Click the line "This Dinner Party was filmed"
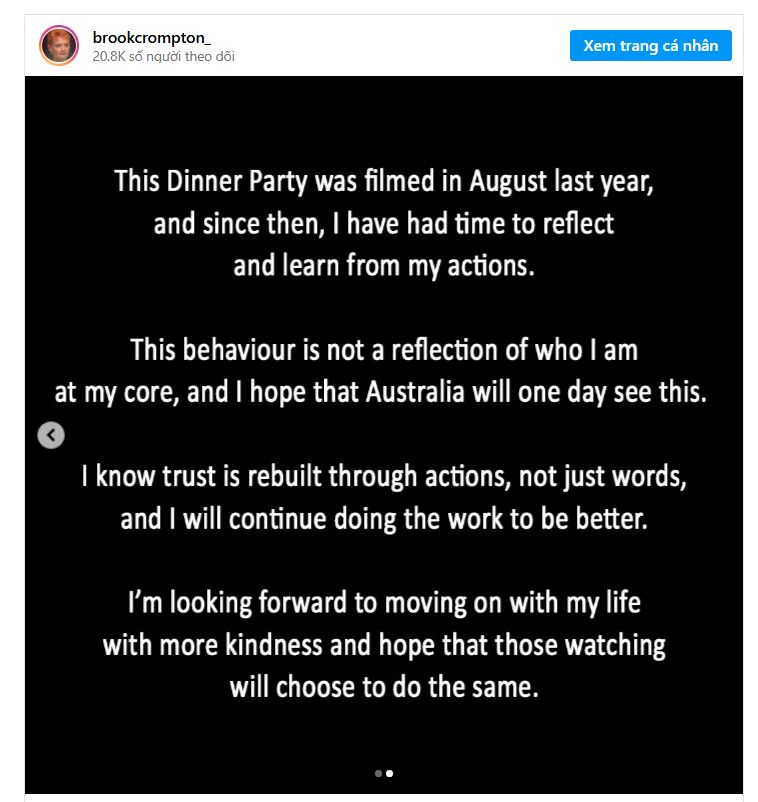The width and height of the screenshot is (758, 802). [x=384, y=181]
